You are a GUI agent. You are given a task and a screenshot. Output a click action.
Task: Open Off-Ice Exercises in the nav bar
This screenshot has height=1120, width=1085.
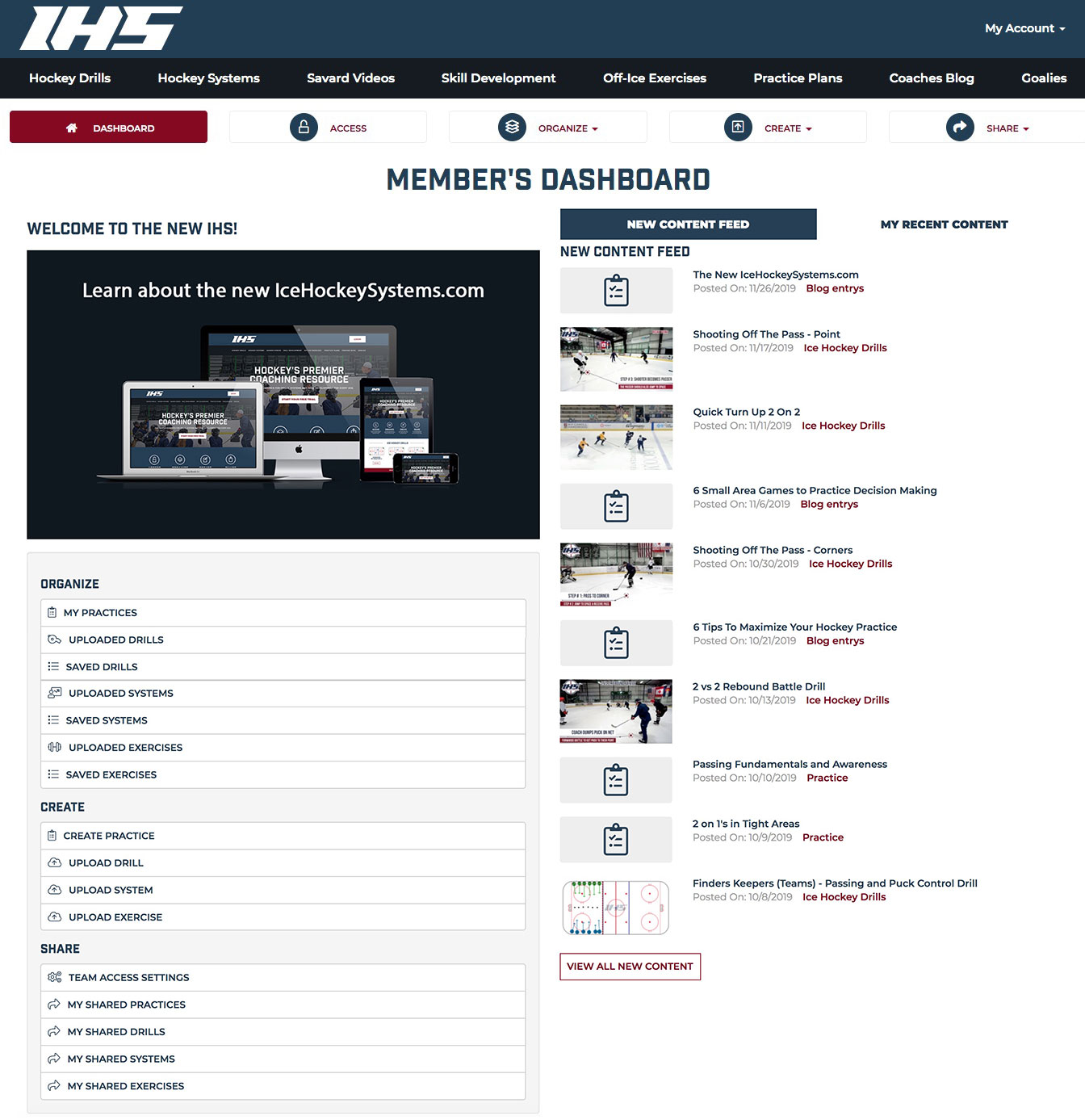click(x=655, y=78)
